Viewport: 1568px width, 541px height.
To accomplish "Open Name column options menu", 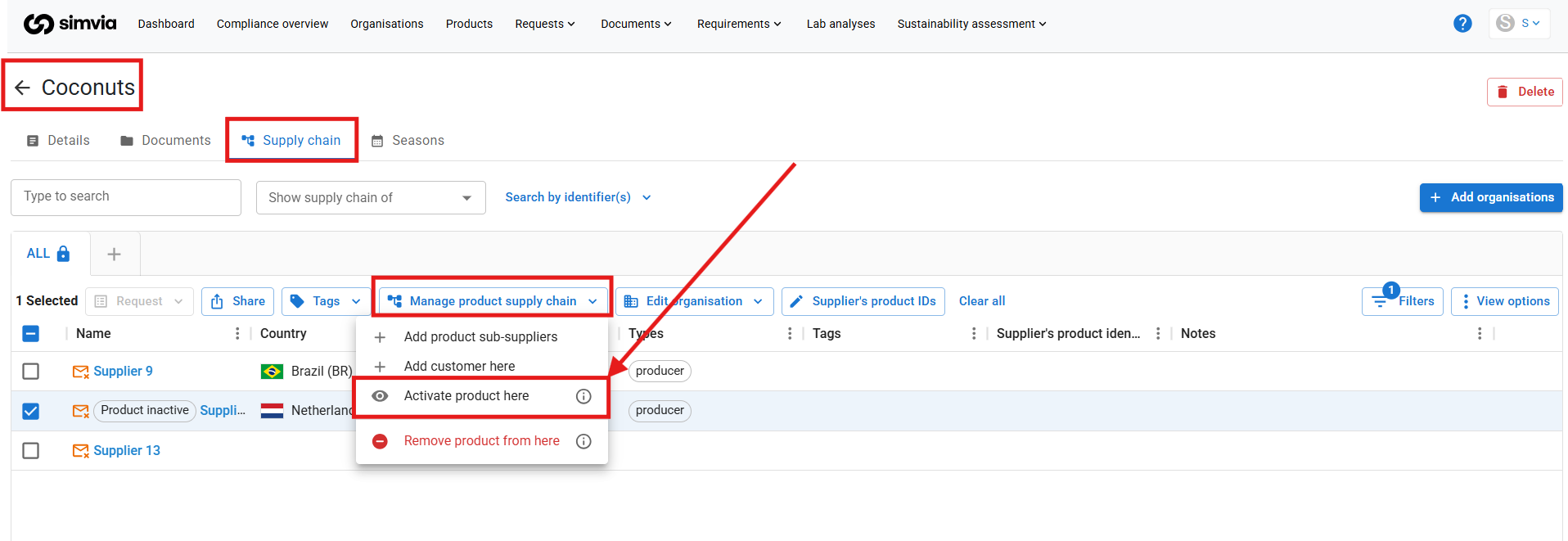I will [x=237, y=334].
